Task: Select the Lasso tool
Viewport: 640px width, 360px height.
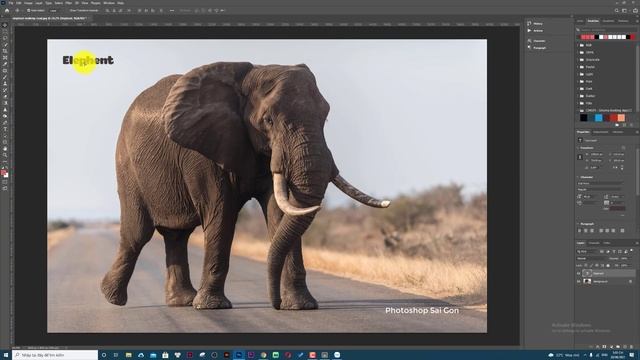Action: point(5,38)
